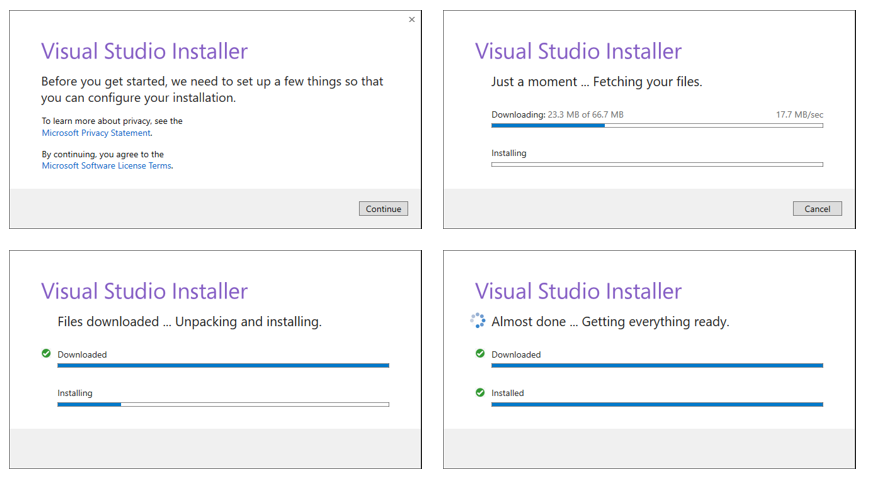Click the Downloading progress bar showing 23.3 MB

pos(656,126)
